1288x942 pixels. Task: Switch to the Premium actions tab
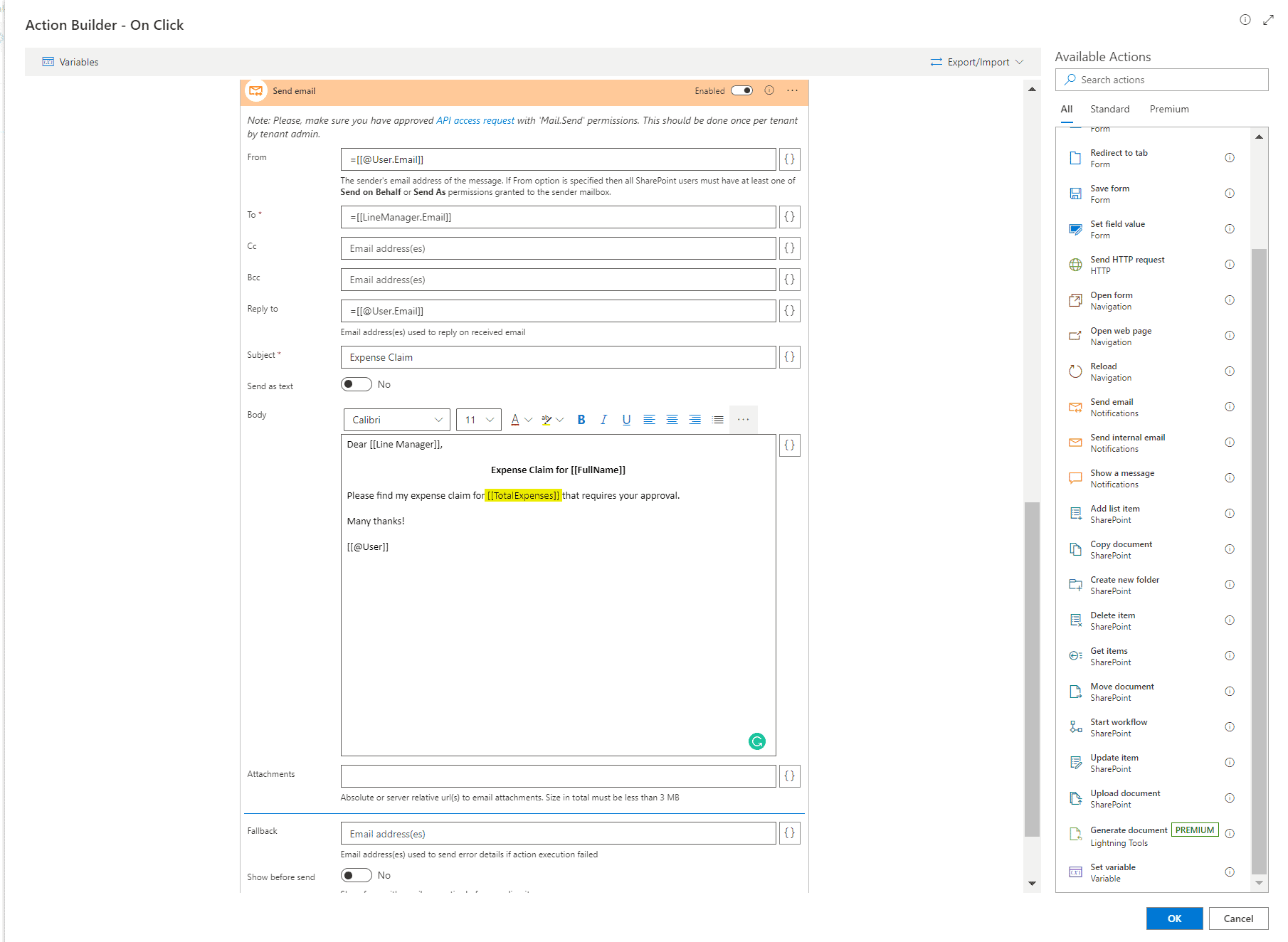(x=1168, y=109)
